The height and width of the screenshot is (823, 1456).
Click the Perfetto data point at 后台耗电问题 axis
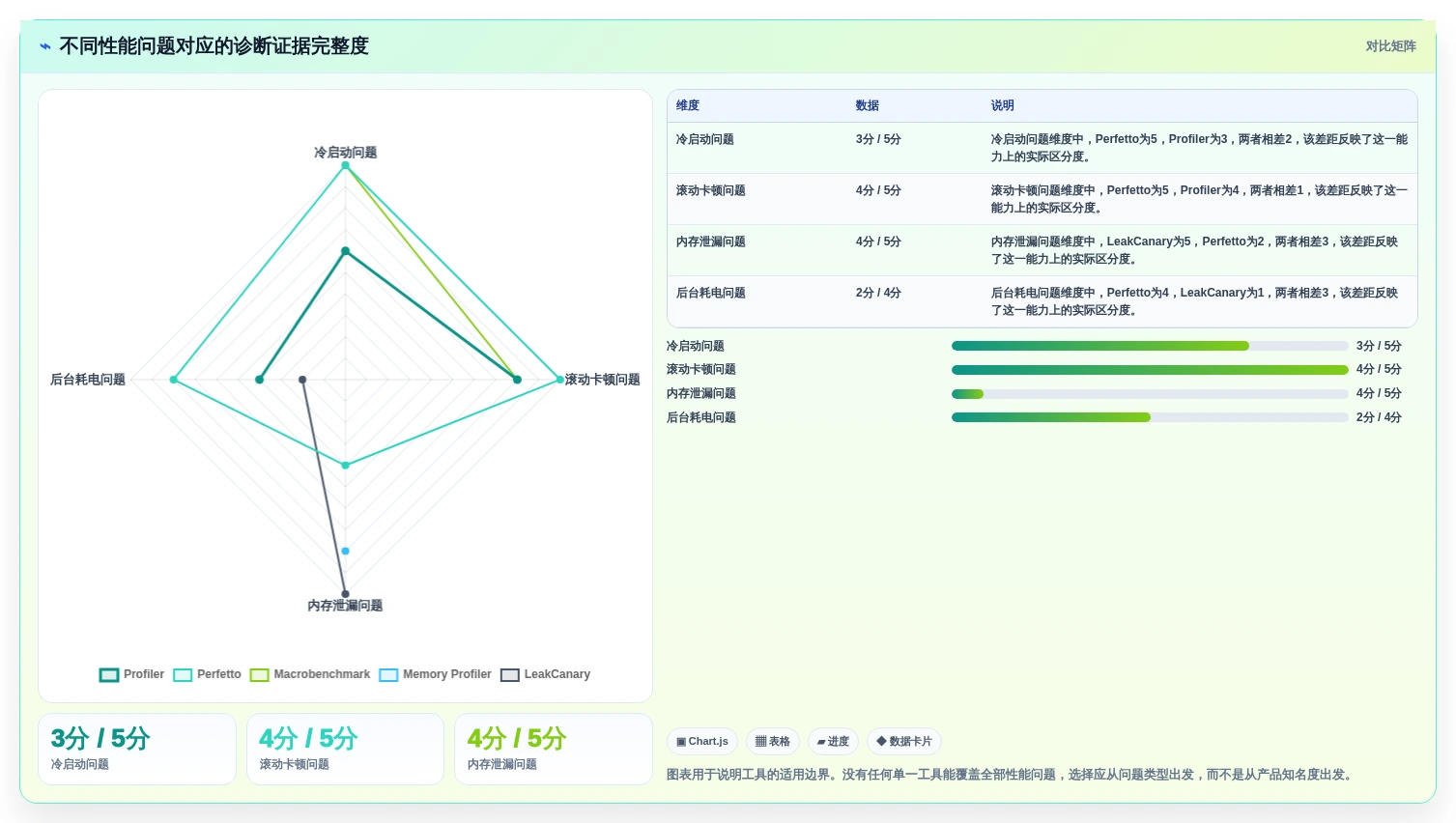click(174, 380)
